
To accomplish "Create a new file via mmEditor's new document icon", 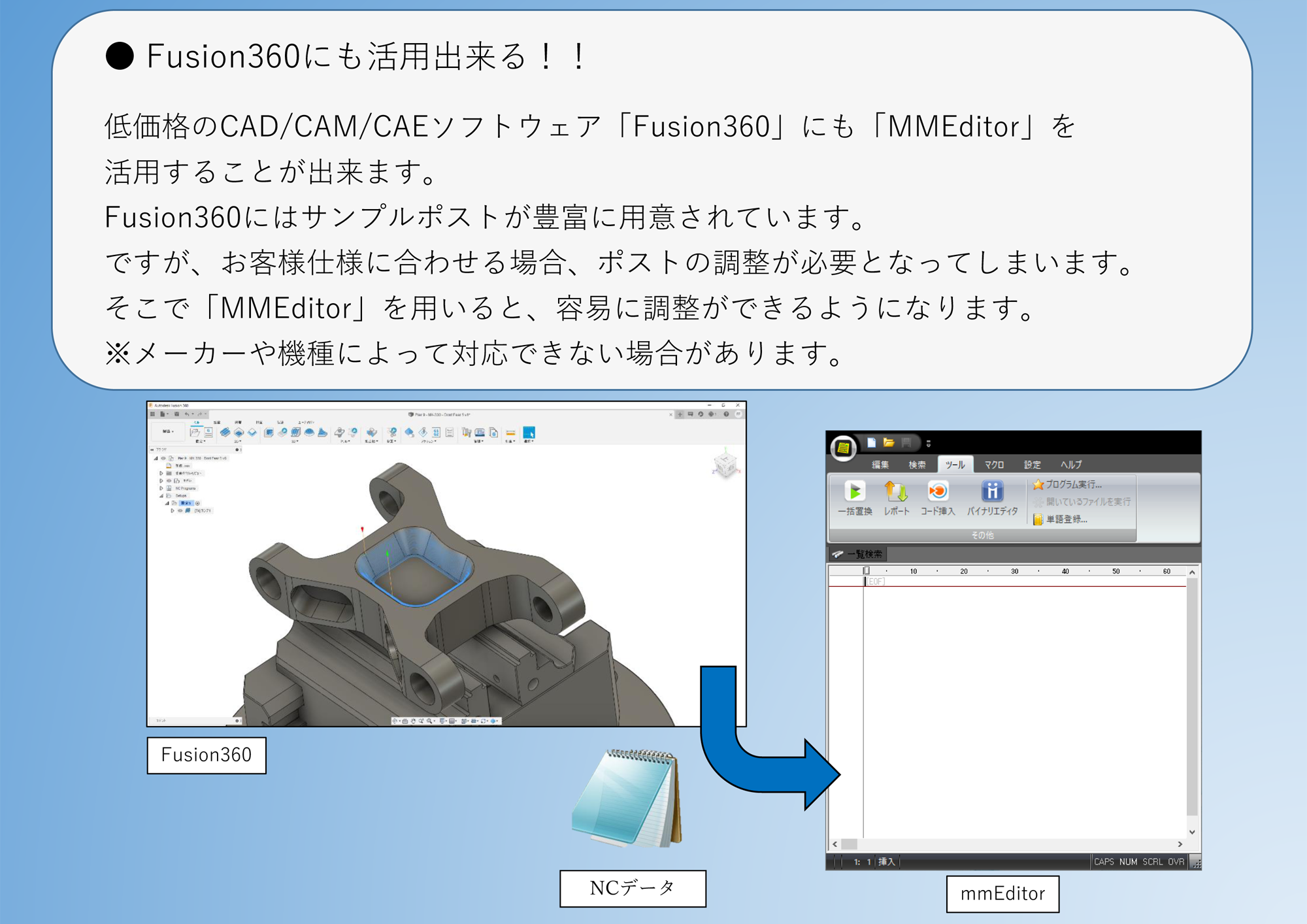I will coord(871,444).
